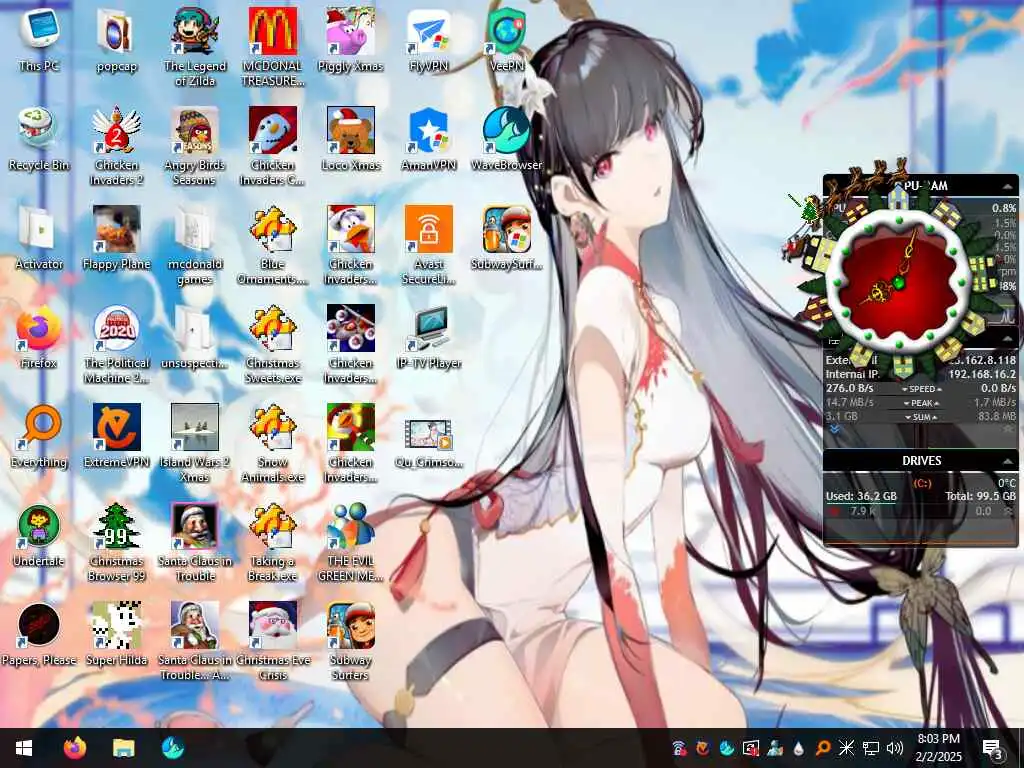The image size is (1024, 768).
Task: Select the popcap folder icon
Action: (x=116, y=40)
